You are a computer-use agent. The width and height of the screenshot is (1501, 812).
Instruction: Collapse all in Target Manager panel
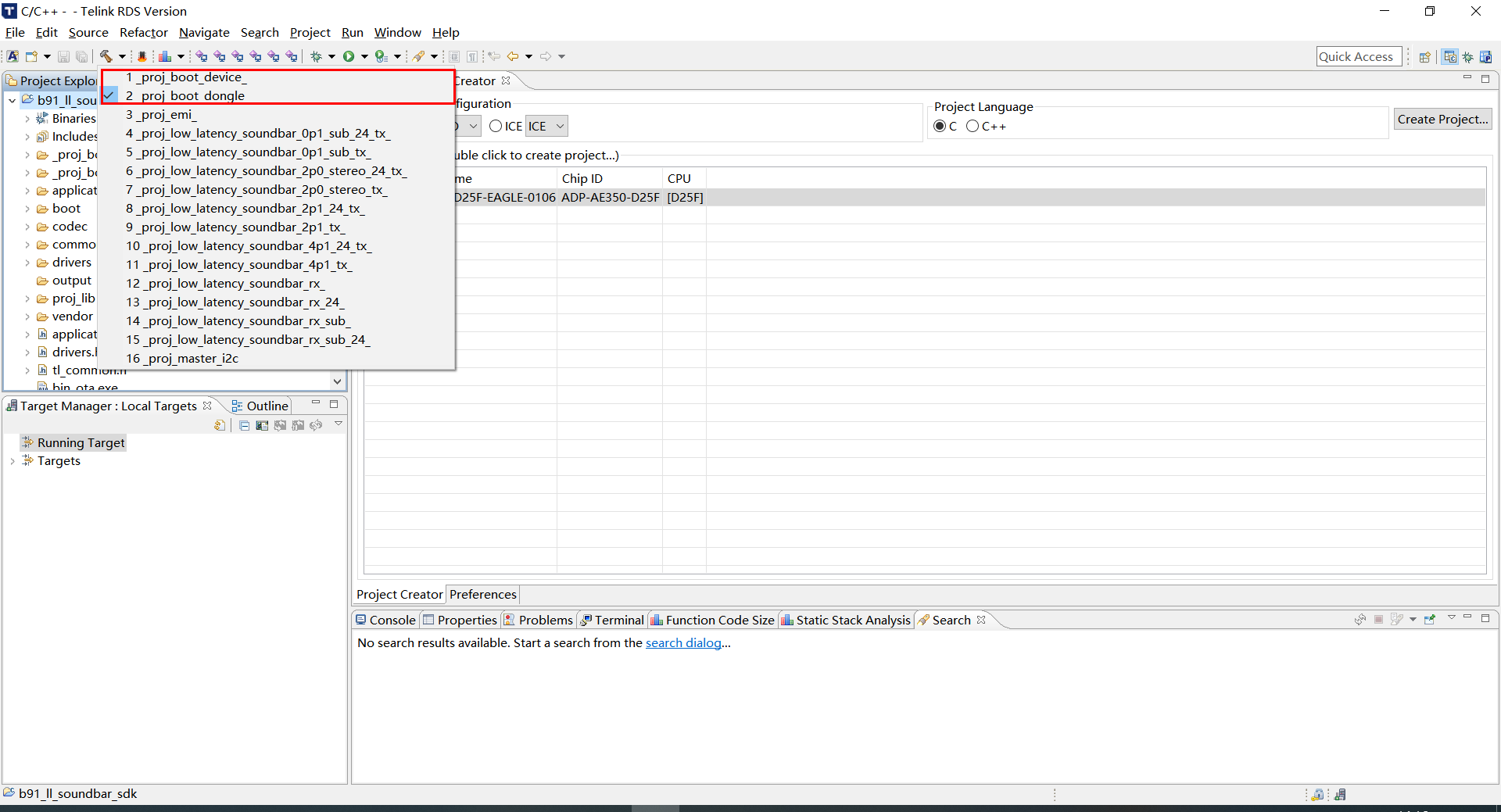[244, 426]
